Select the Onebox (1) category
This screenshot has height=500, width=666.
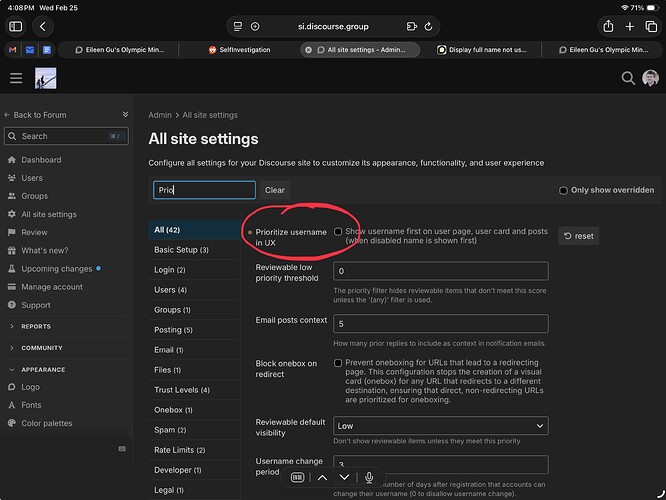195,410
